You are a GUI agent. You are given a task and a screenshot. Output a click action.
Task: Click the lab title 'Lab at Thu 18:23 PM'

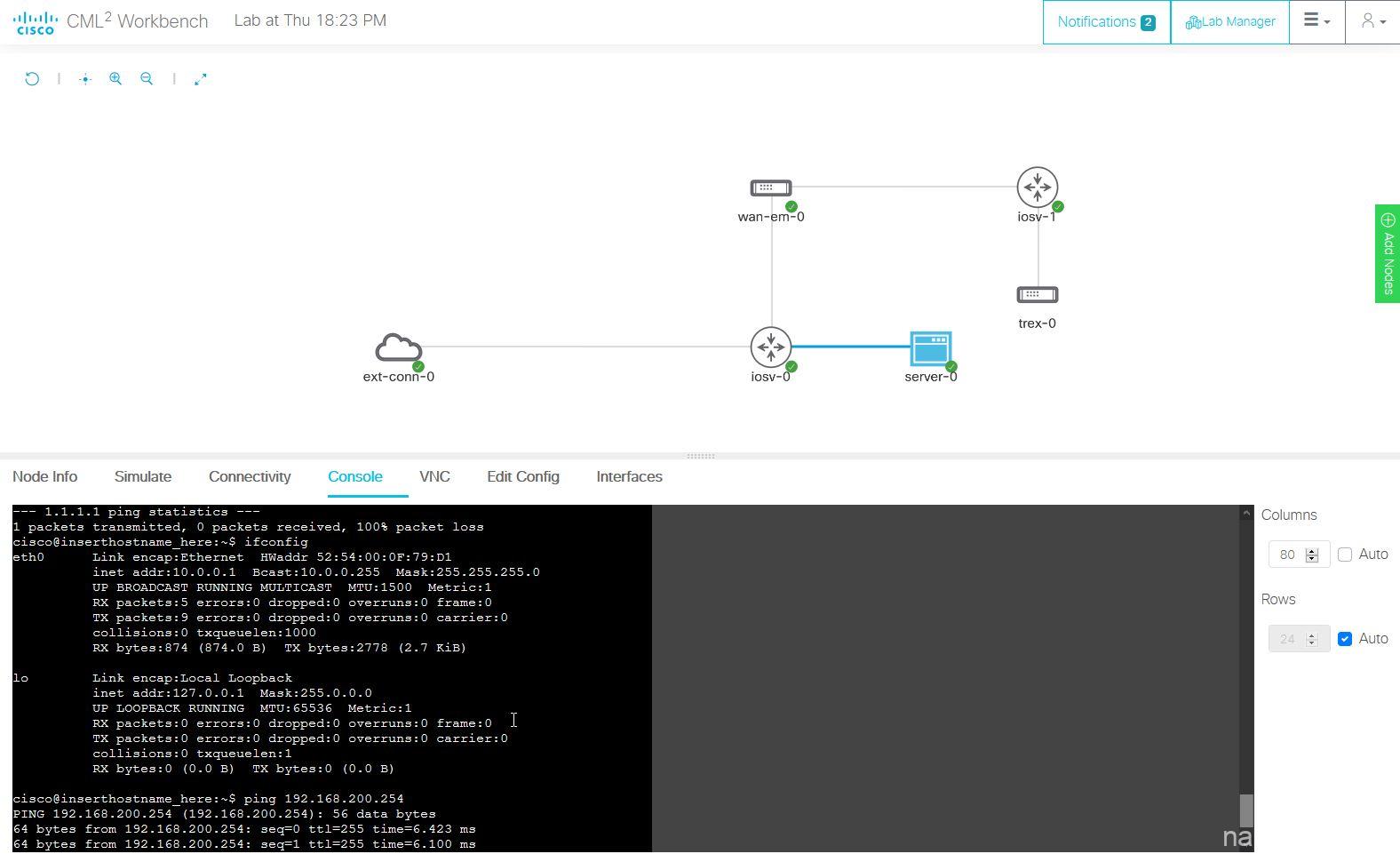click(x=310, y=20)
